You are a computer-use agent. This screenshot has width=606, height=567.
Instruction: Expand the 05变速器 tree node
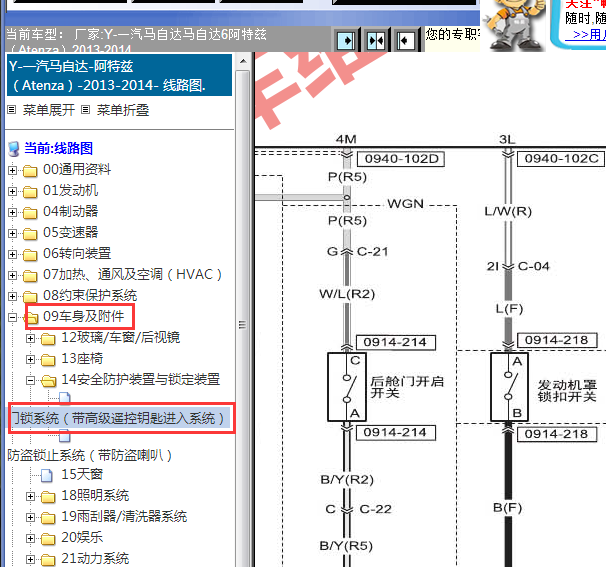(x=12, y=233)
